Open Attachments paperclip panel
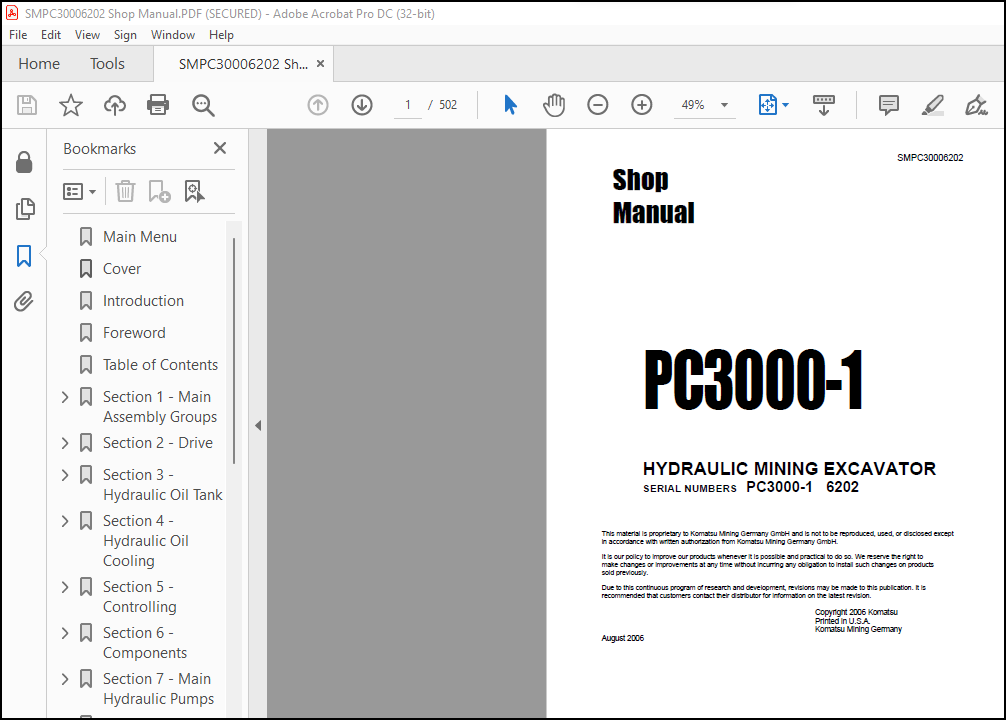This screenshot has height=720, width=1006. click(24, 301)
